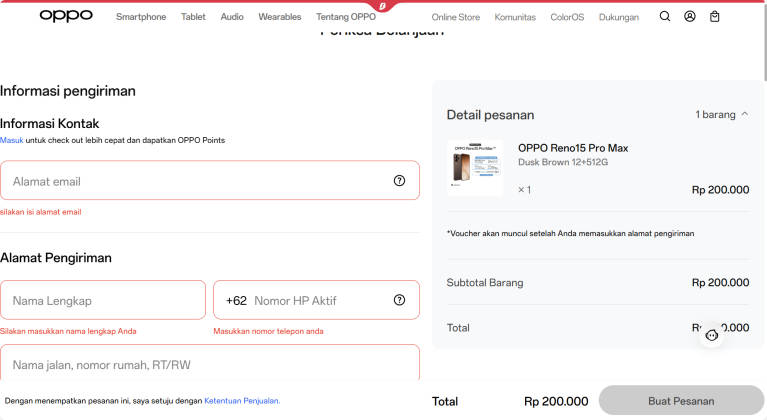The height and width of the screenshot is (420, 767).
Task: Open the Tablet menu
Action: pyautogui.click(x=193, y=17)
